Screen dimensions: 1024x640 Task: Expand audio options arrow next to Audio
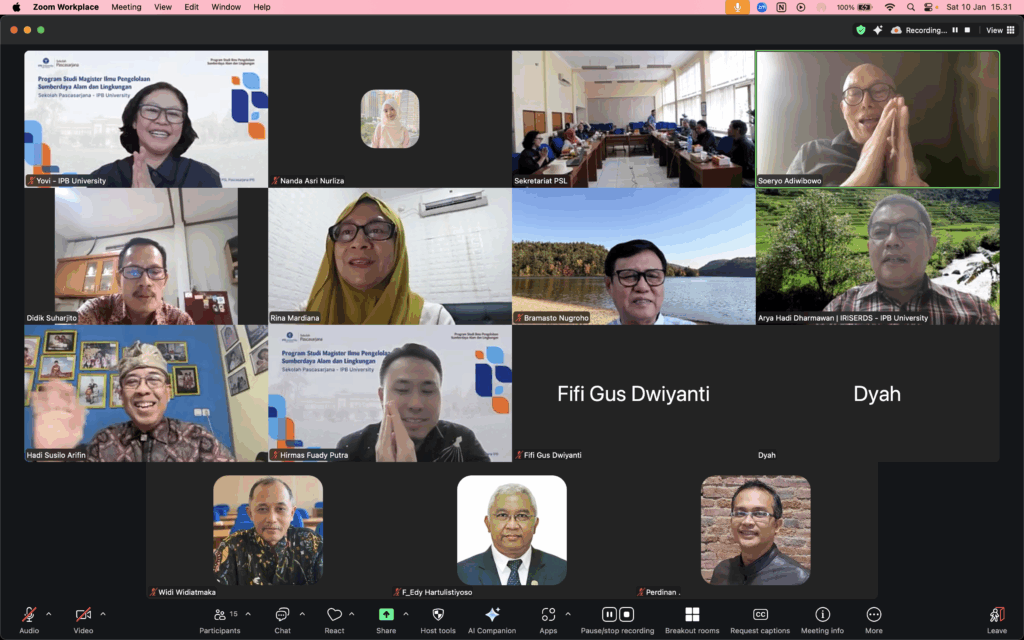(49, 614)
